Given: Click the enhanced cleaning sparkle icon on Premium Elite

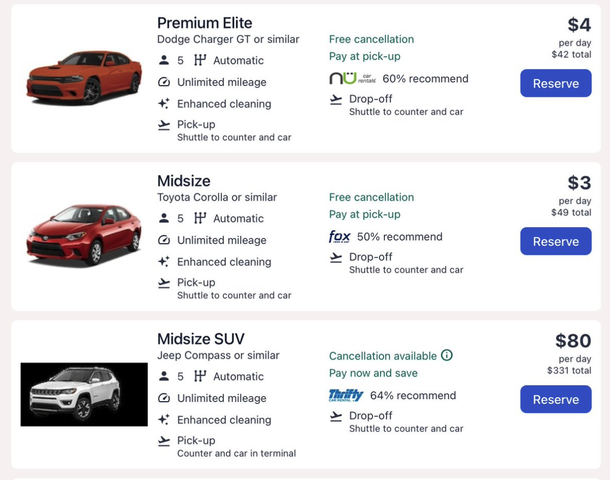Looking at the screenshot, I should click(x=164, y=104).
